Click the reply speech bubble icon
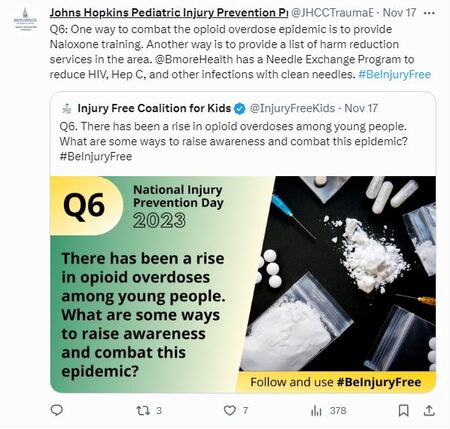Viewport: 450px width, 429px height. [x=57, y=410]
